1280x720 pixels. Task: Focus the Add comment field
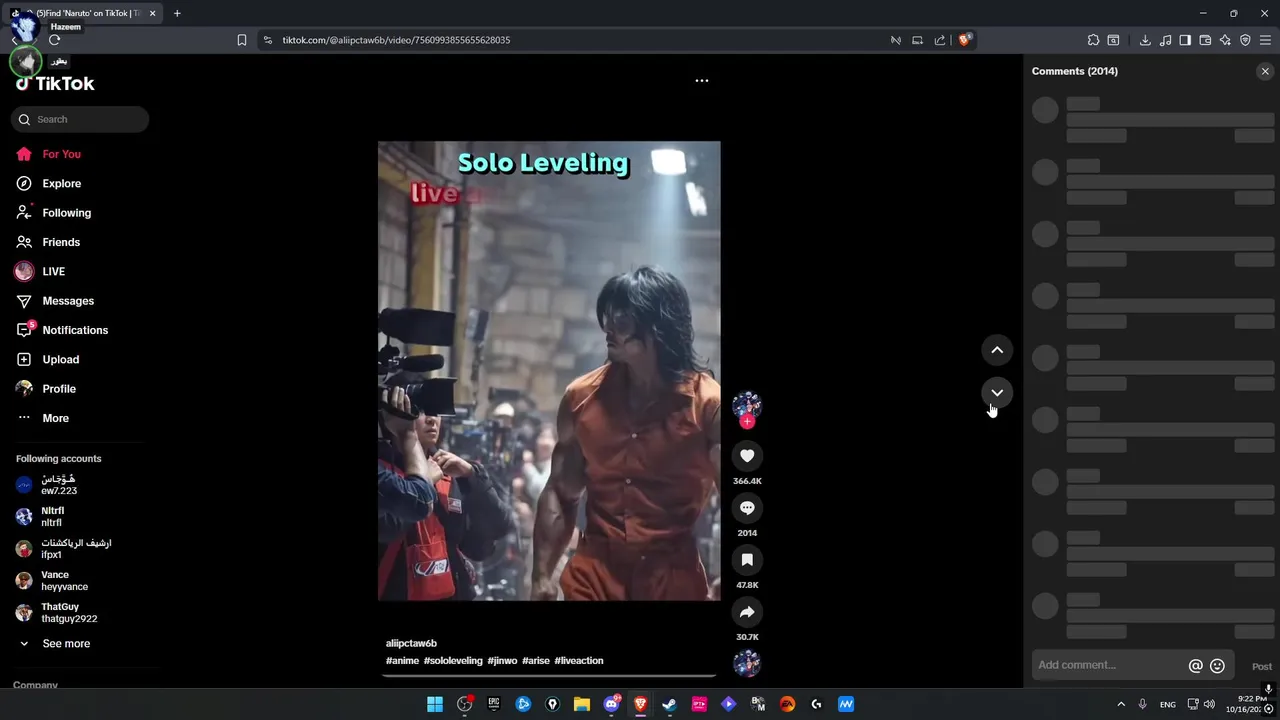(x=1110, y=665)
